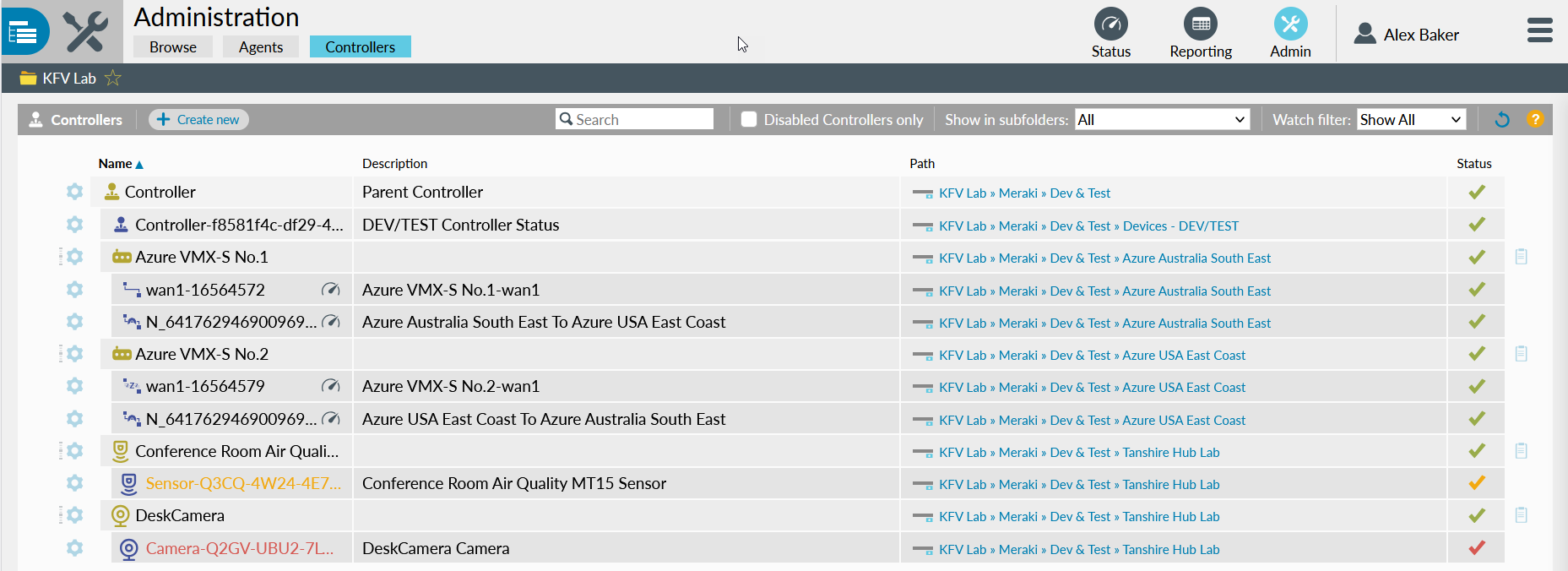Click Description column header

(394, 164)
